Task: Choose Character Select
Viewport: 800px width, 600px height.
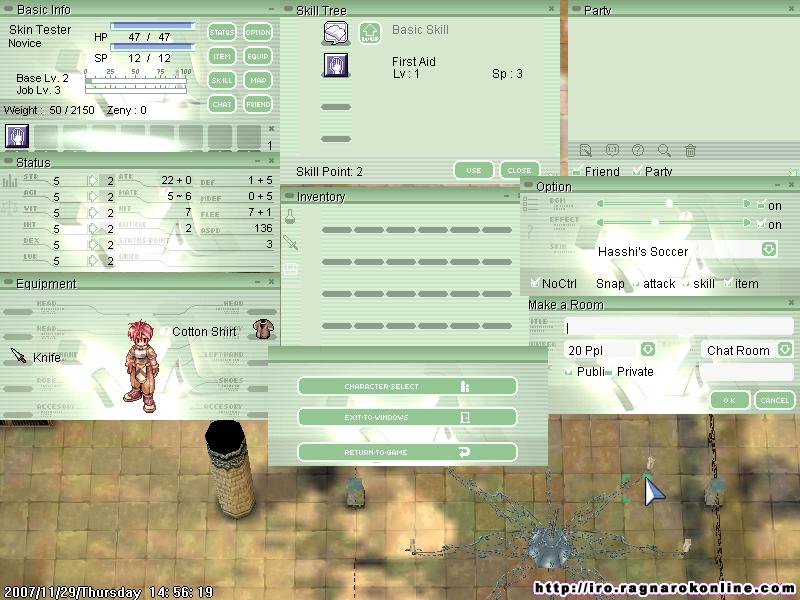Action: (407, 386)
